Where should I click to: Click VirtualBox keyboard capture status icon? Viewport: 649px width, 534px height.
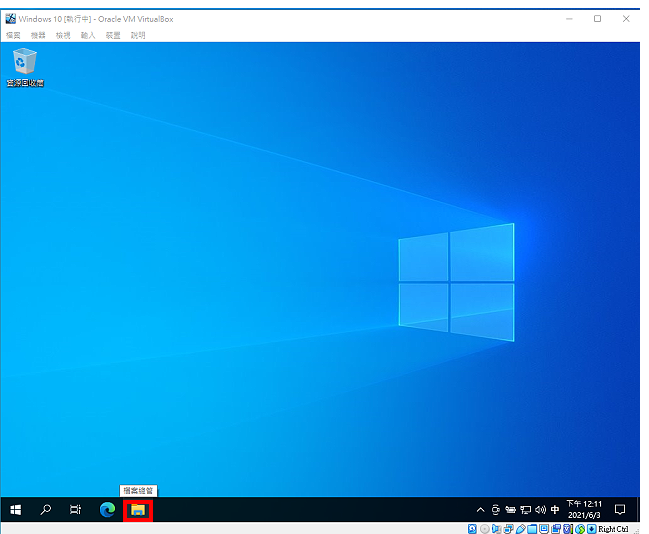[591, 529]
